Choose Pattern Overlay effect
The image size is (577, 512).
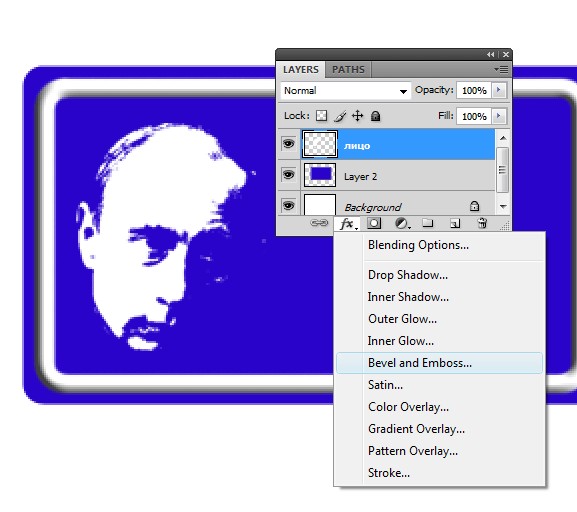(x=413, y=451)
